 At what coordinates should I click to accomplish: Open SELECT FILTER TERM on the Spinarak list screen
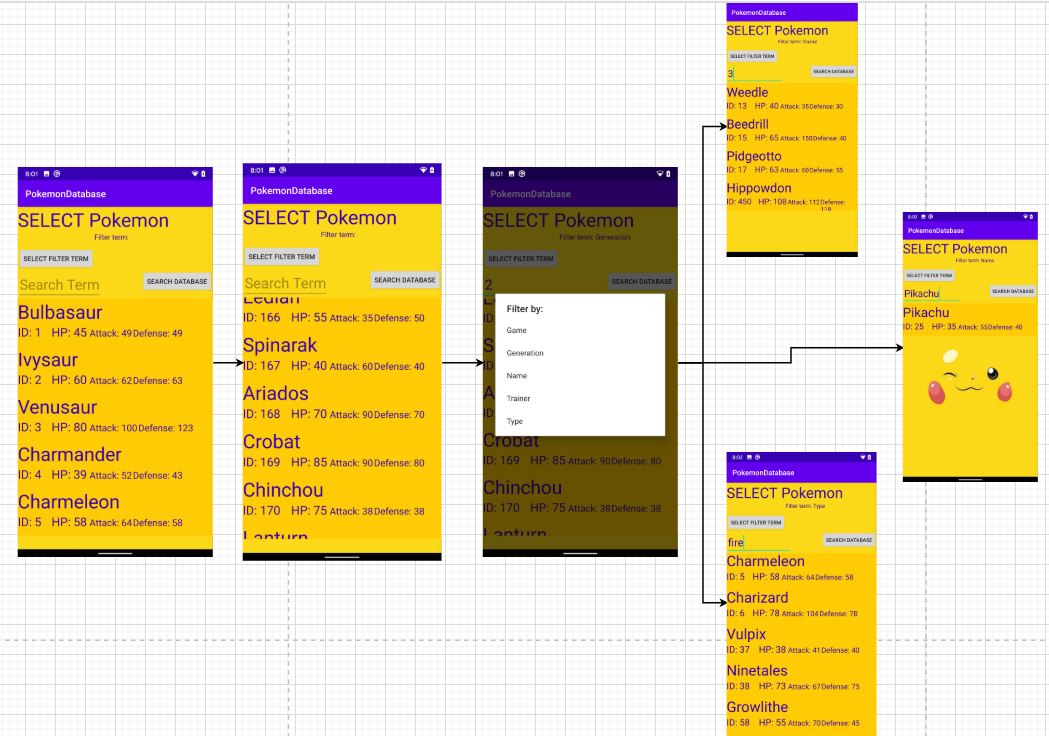point(282,256)
